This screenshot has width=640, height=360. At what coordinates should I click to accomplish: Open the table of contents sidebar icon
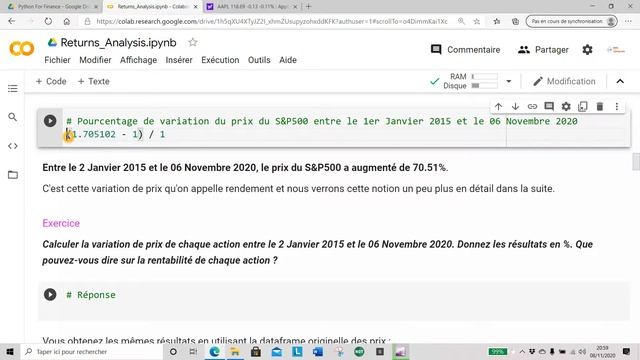(x=13, y=89)
